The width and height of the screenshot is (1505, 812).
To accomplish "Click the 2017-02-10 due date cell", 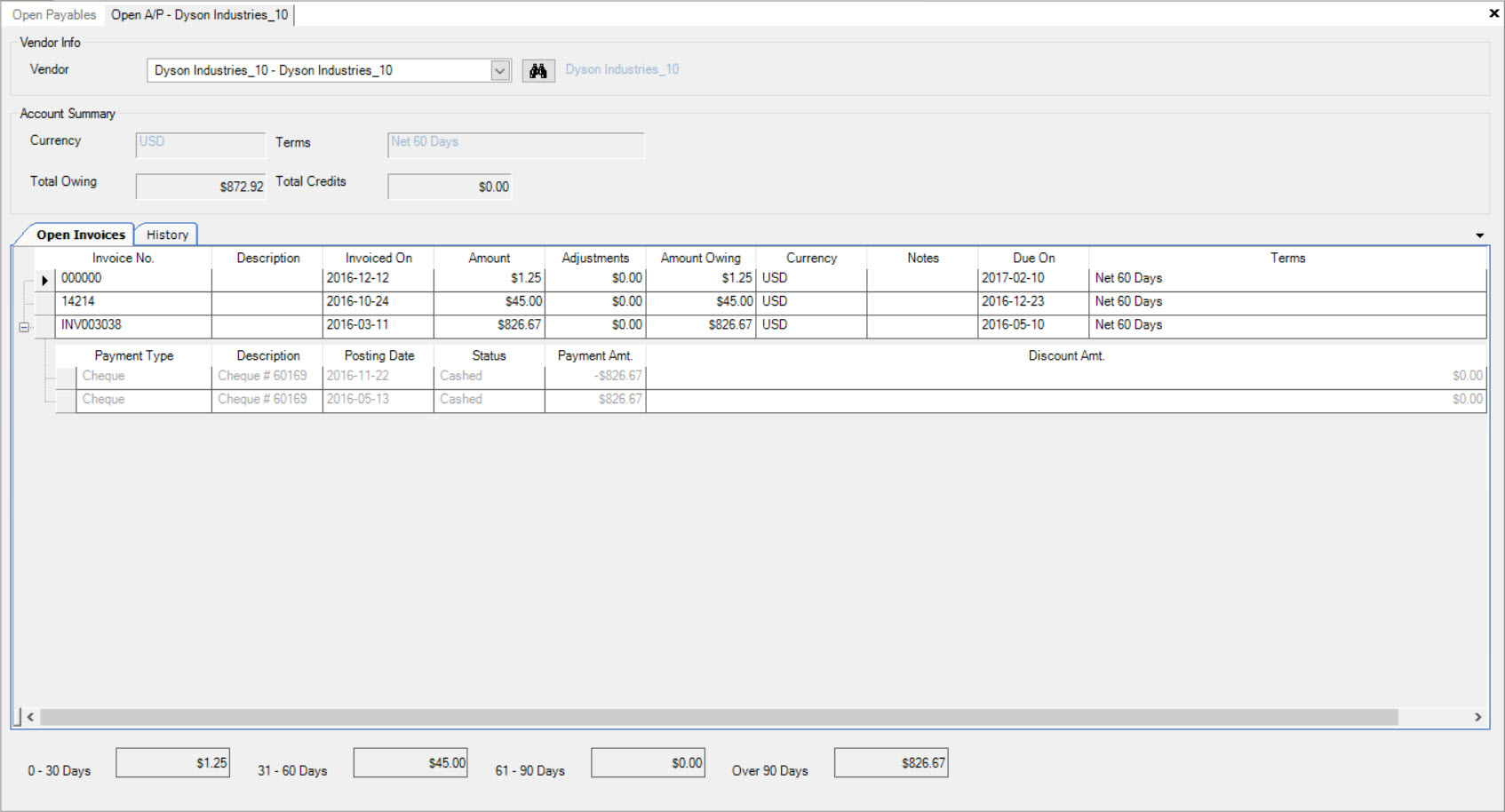I will coord(1034,278).
